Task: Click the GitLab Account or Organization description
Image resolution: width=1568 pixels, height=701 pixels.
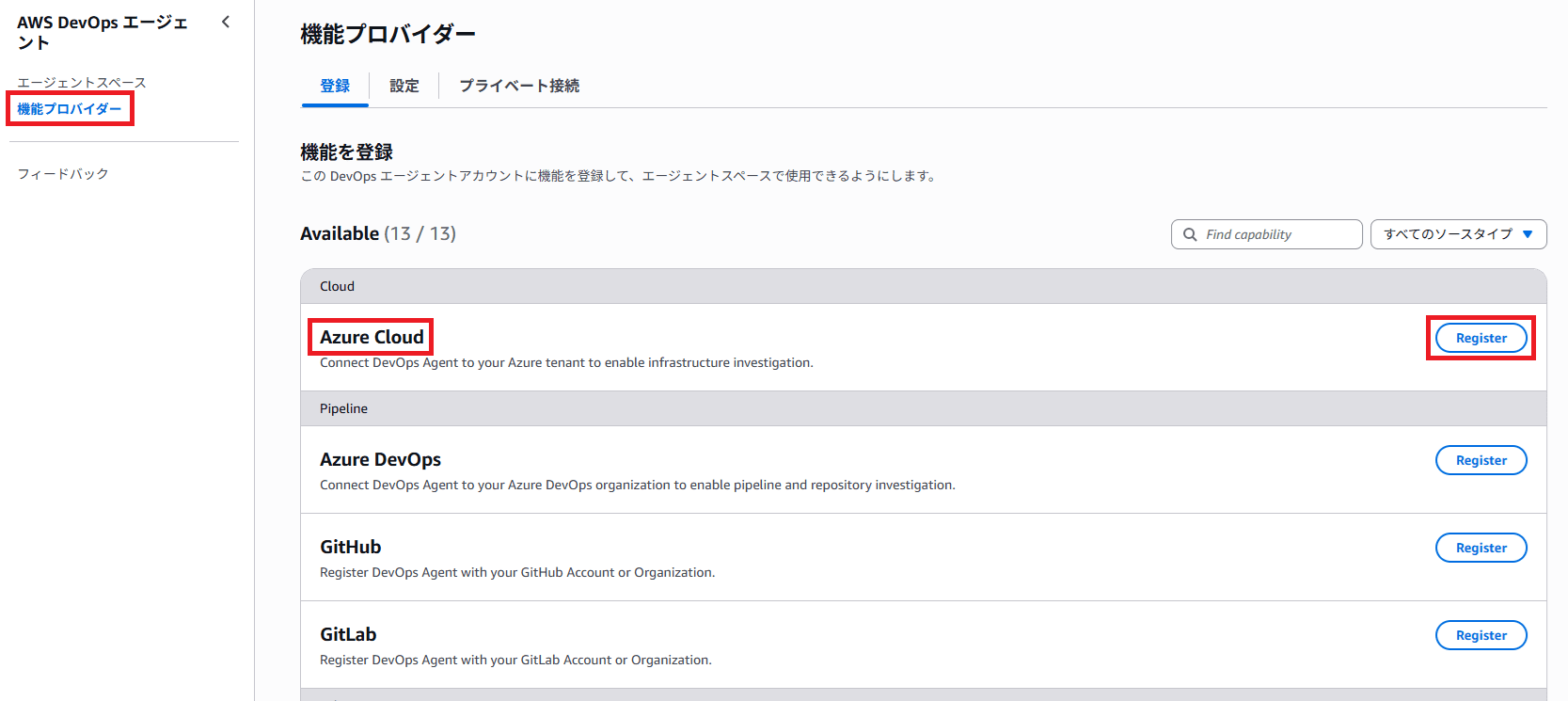Action: point(515,660)
